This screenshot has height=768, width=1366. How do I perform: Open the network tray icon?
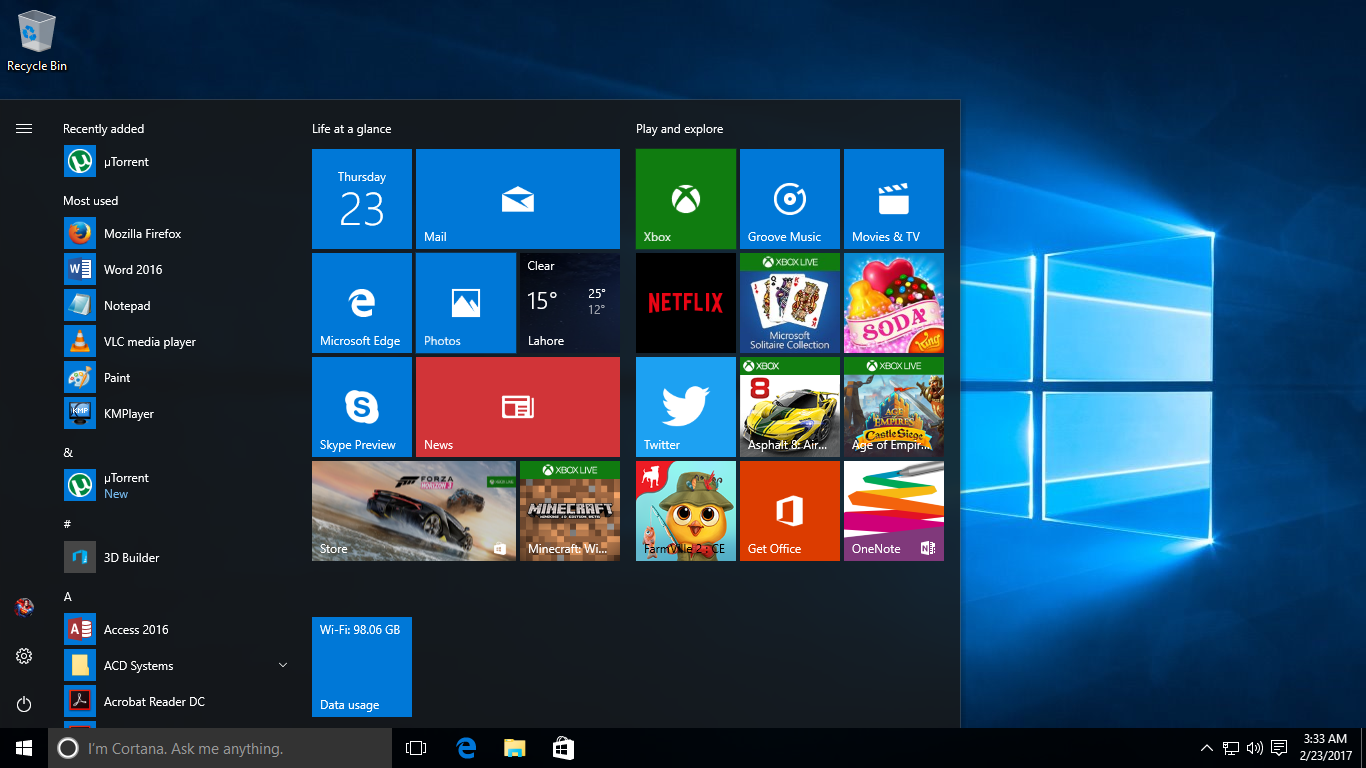click(1231, 748)
